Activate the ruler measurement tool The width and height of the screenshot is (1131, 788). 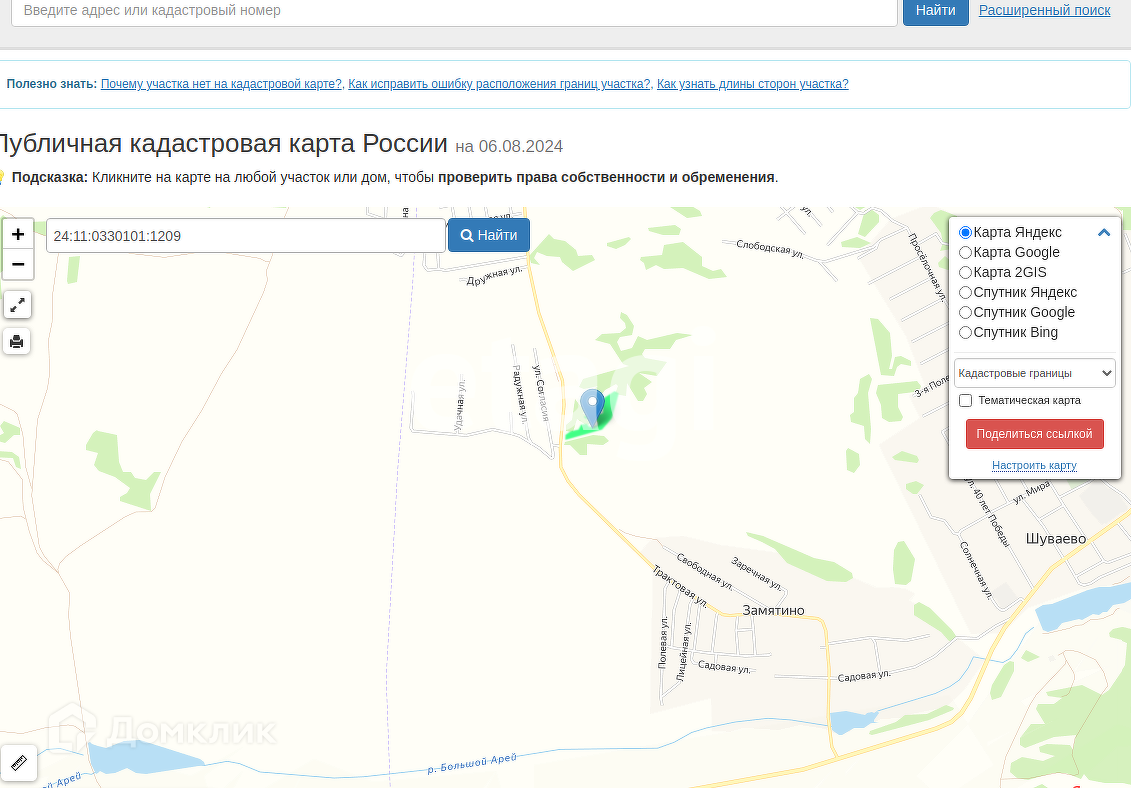[18, 762]
